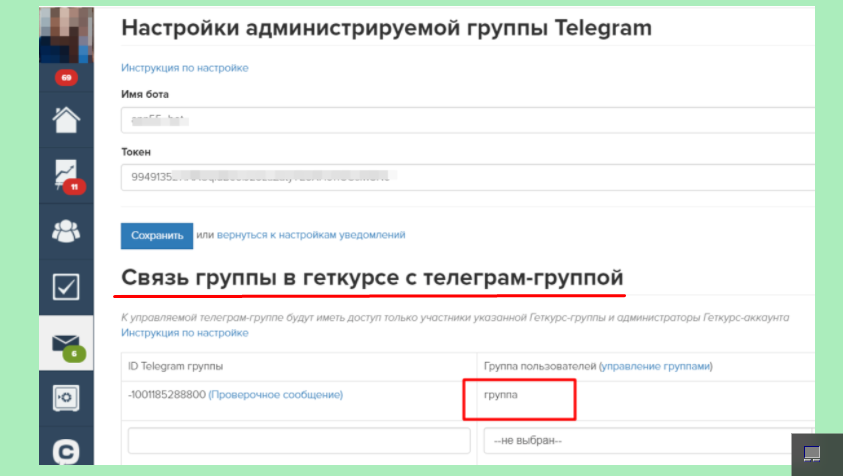The width and height of the screenshot is (843, 476).
Task: Open the управление группами link
Action: tap(654, 365)
